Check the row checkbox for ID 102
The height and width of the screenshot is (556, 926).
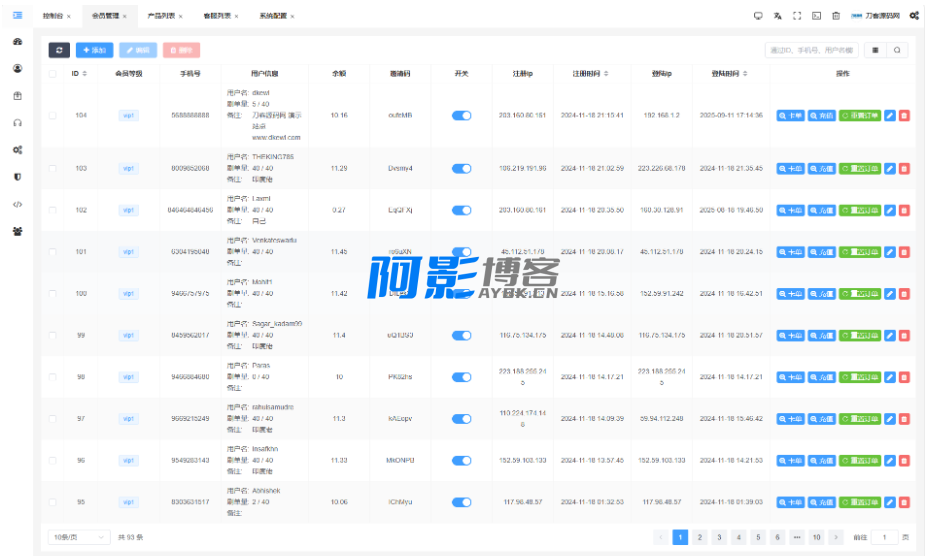[53, 210]
